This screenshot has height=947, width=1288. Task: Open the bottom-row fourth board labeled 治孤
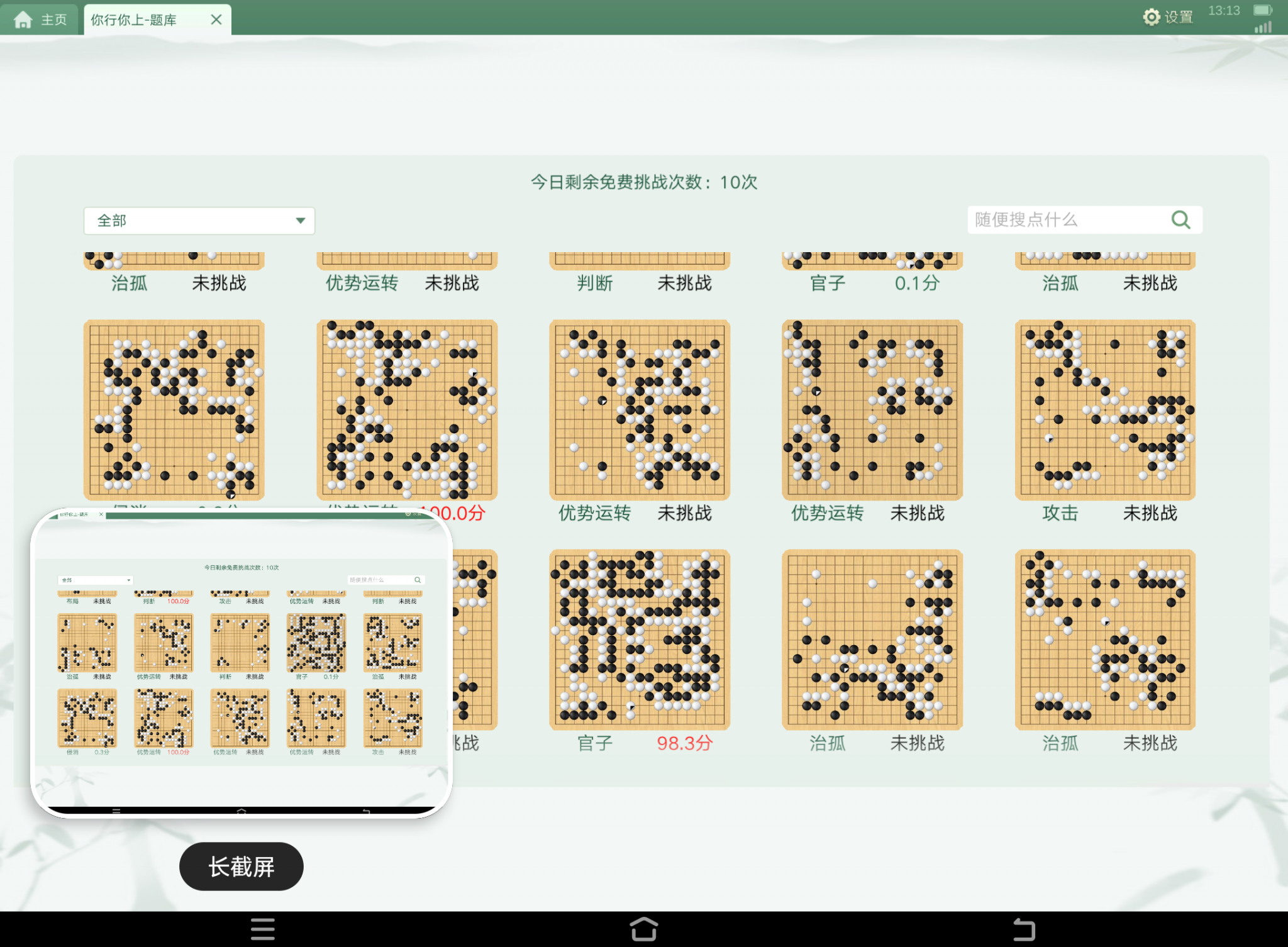coord(872,640)
